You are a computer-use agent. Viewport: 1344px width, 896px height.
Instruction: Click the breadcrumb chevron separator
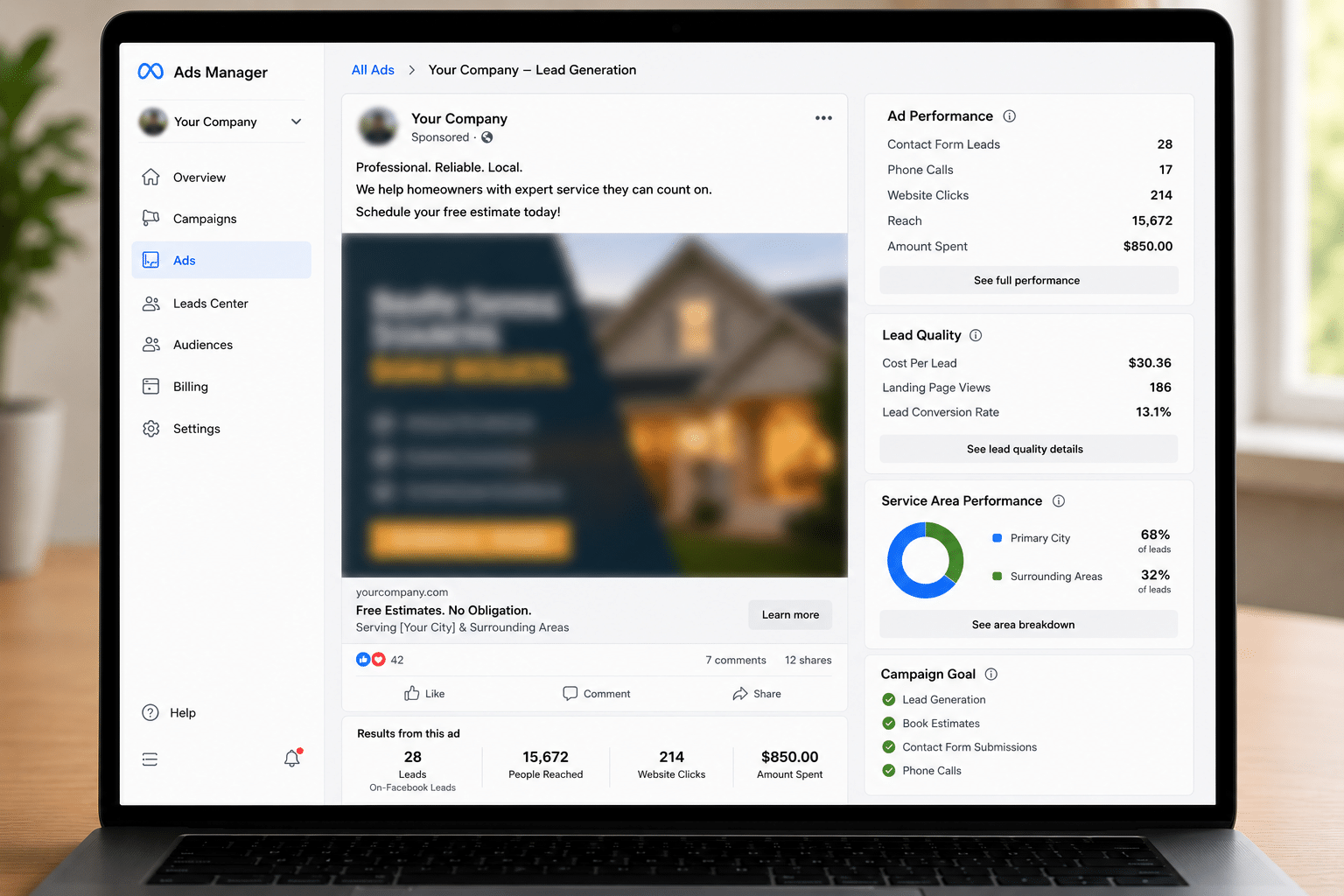pos(411,70)
